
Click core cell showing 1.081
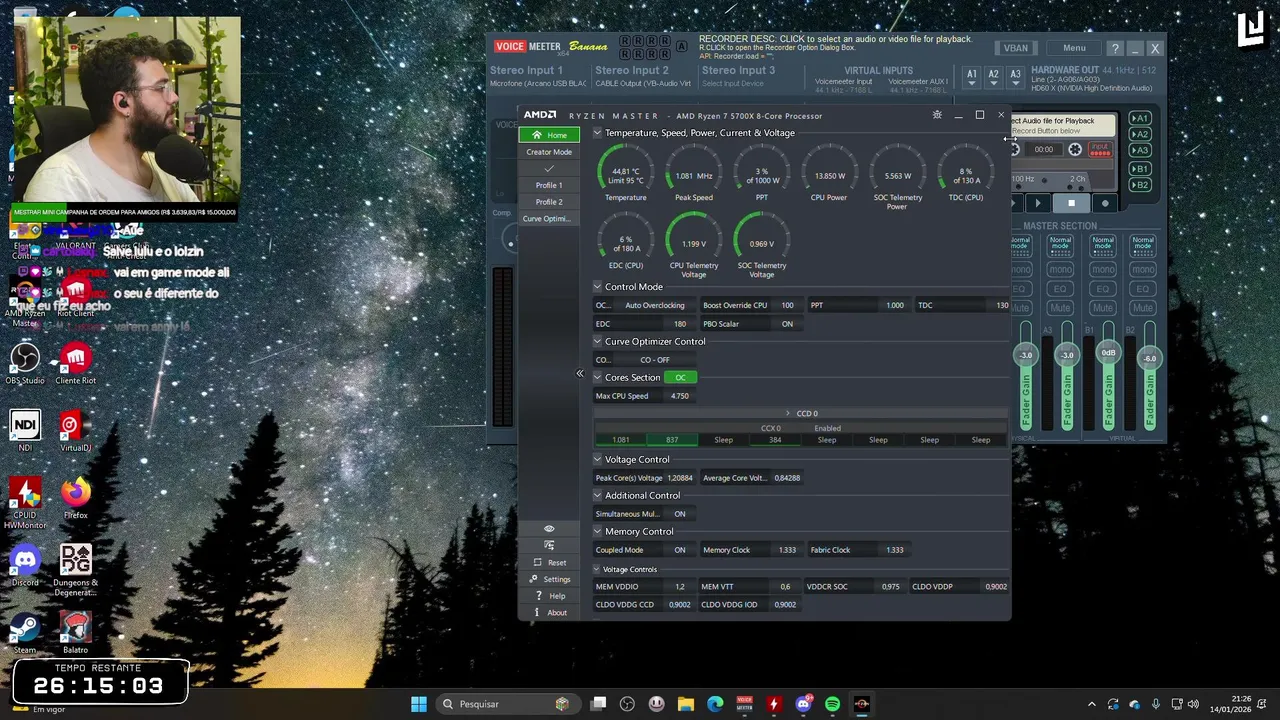pos(620,440)
